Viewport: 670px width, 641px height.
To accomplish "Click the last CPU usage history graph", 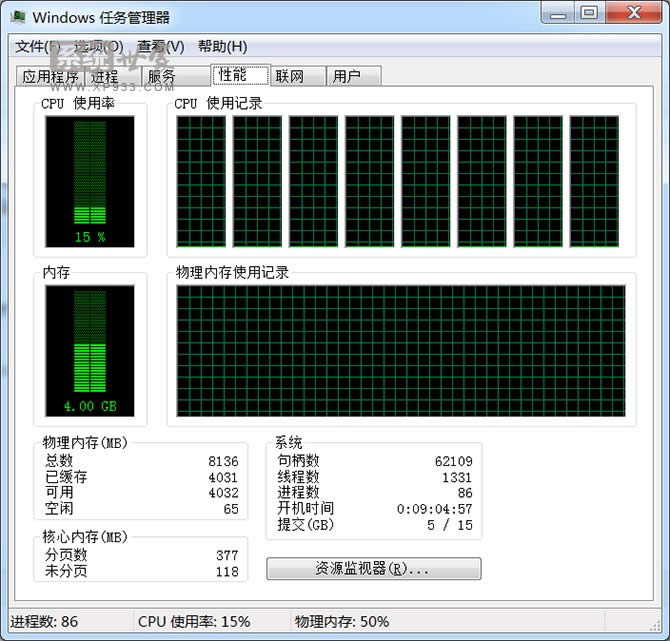I will (594, 181).
